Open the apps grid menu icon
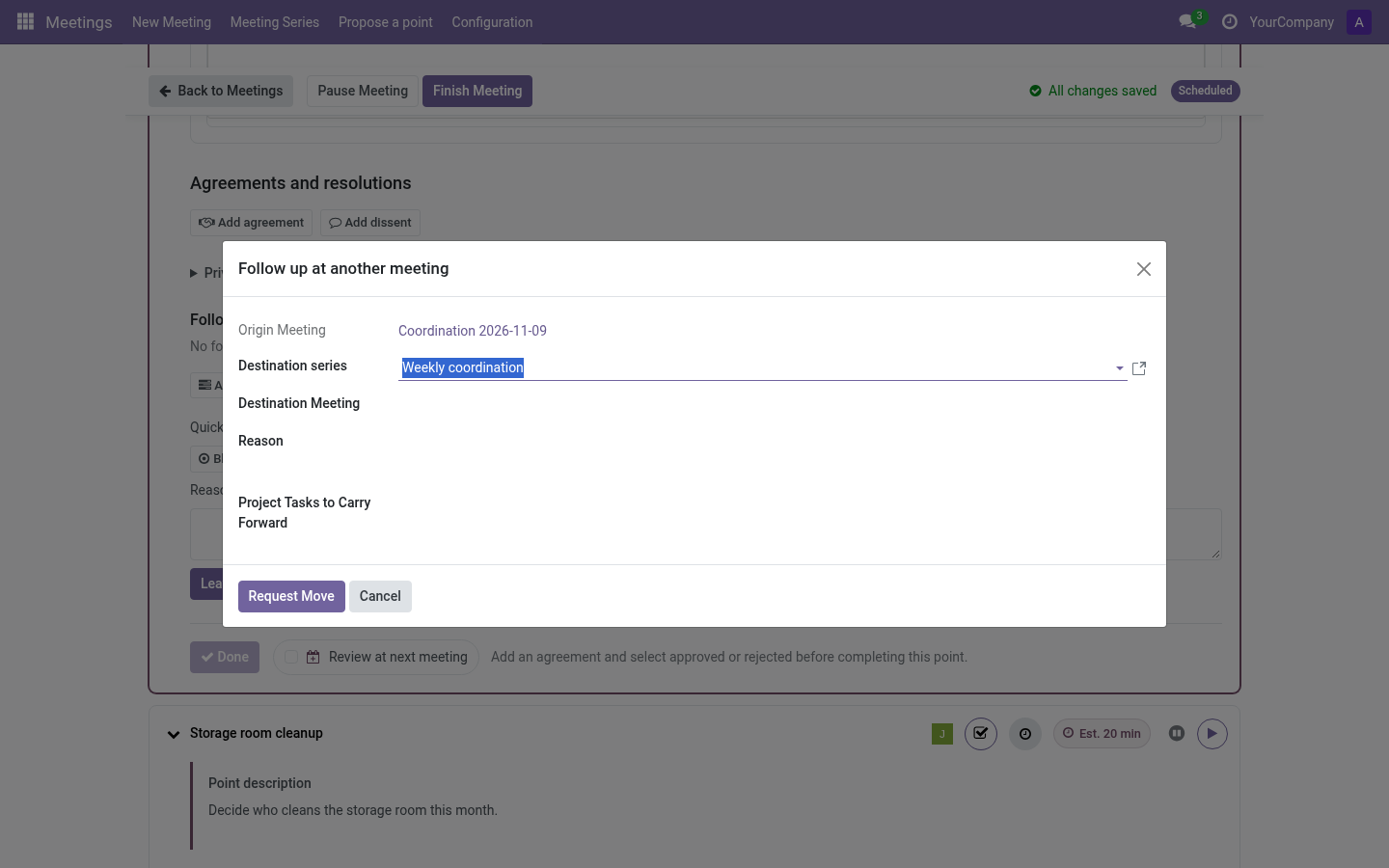This screenshot has height=868, width=1389. pyautogui.click(x=26, y=21)
